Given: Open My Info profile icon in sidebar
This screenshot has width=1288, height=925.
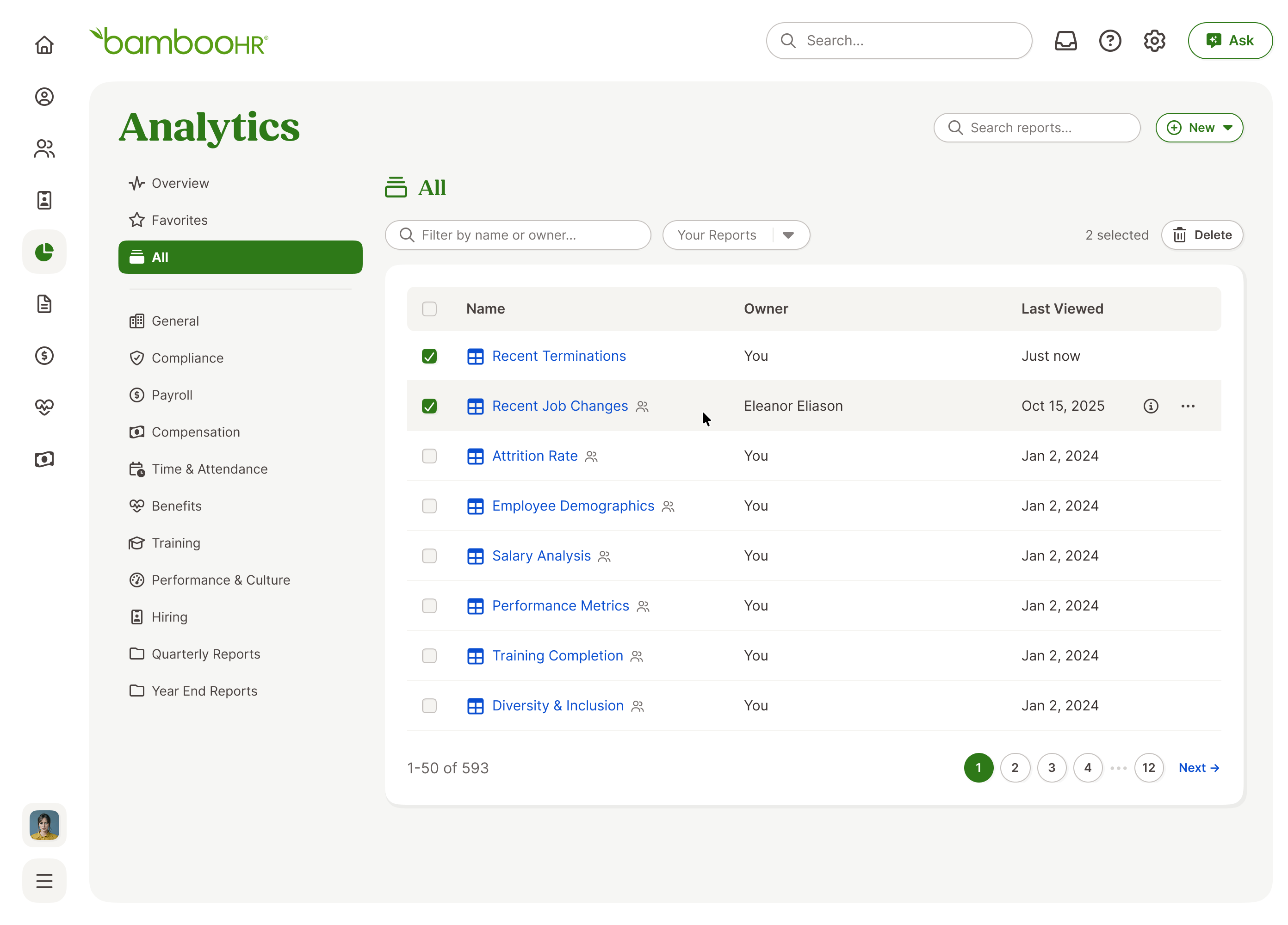Looking at the screenshot, I should (x=44, y=97).
